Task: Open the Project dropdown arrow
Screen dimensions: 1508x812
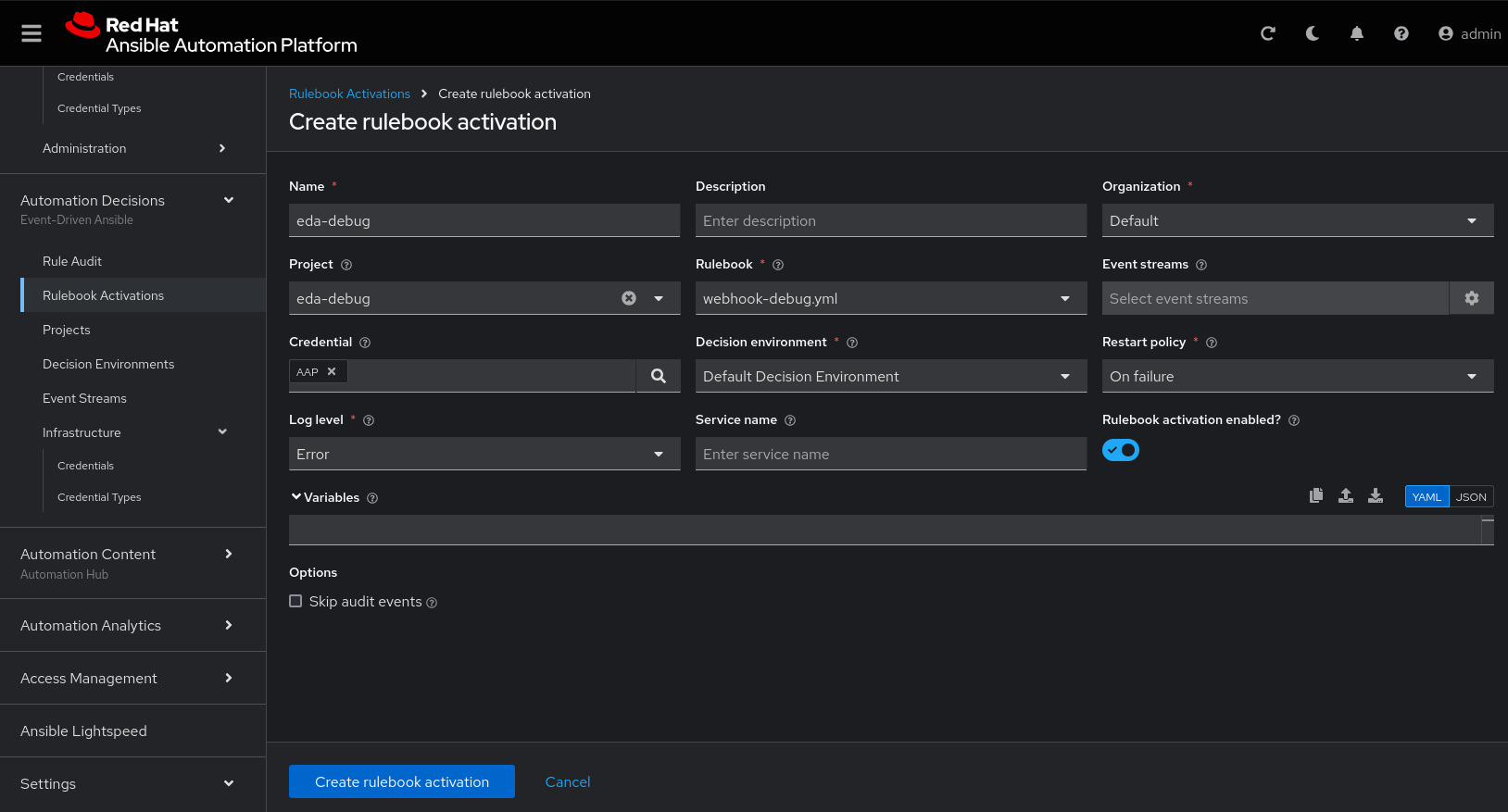Action: pyautogui.click(x=659, y=298)
